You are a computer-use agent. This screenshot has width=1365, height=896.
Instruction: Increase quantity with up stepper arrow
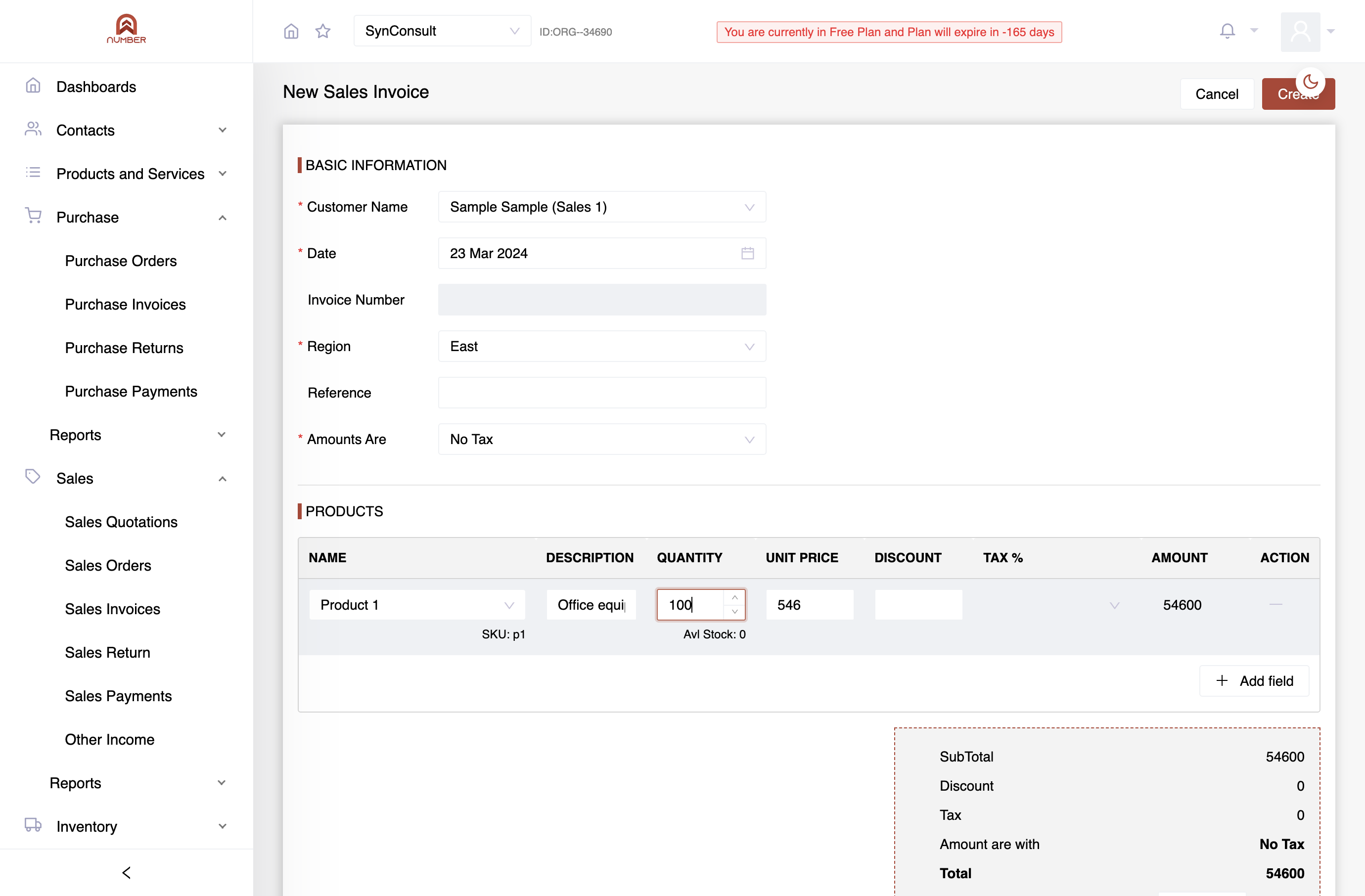coord(734,597)
